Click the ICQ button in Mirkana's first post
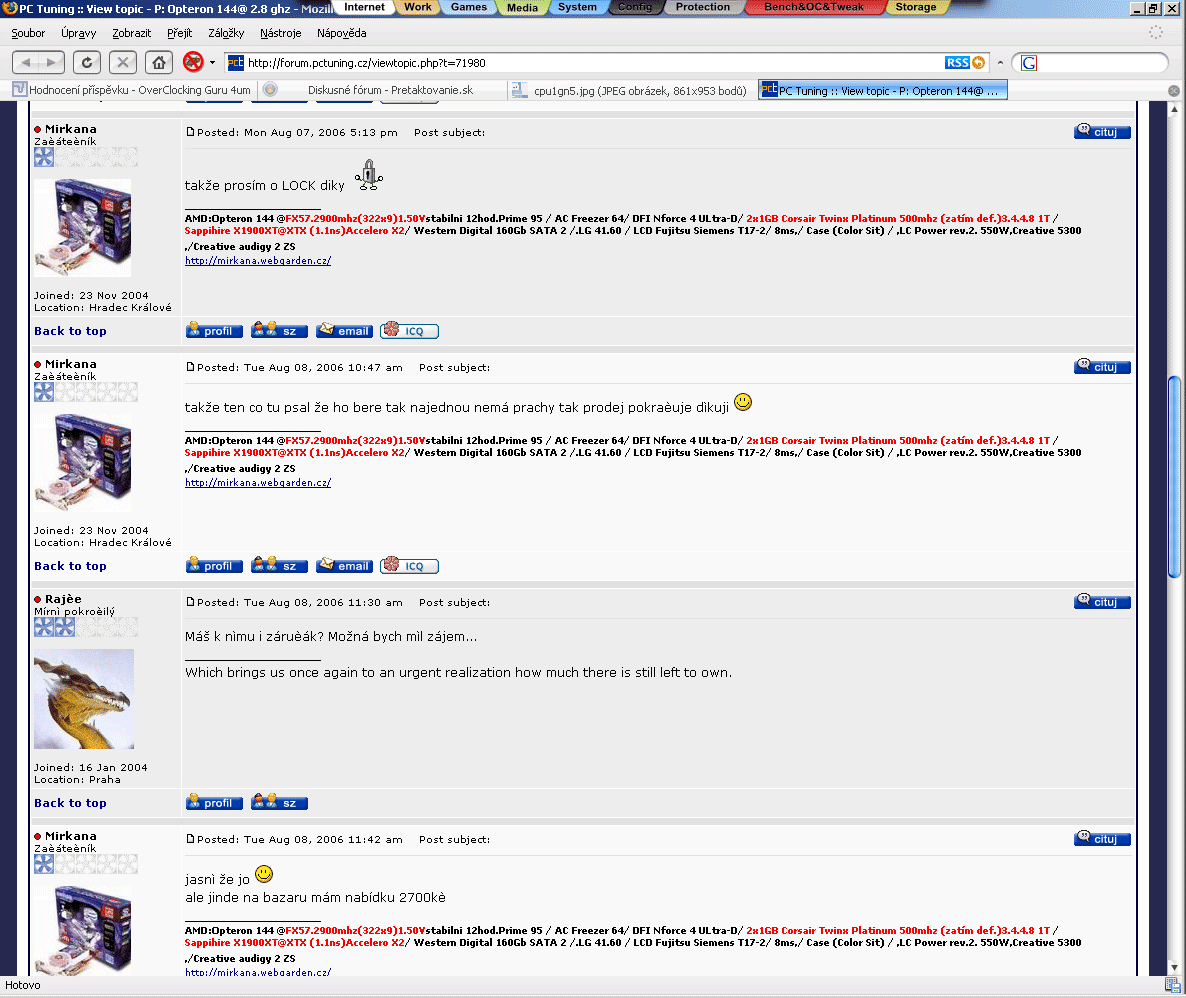The height and width of the screenshot is (998, 1186). [409, 331]
